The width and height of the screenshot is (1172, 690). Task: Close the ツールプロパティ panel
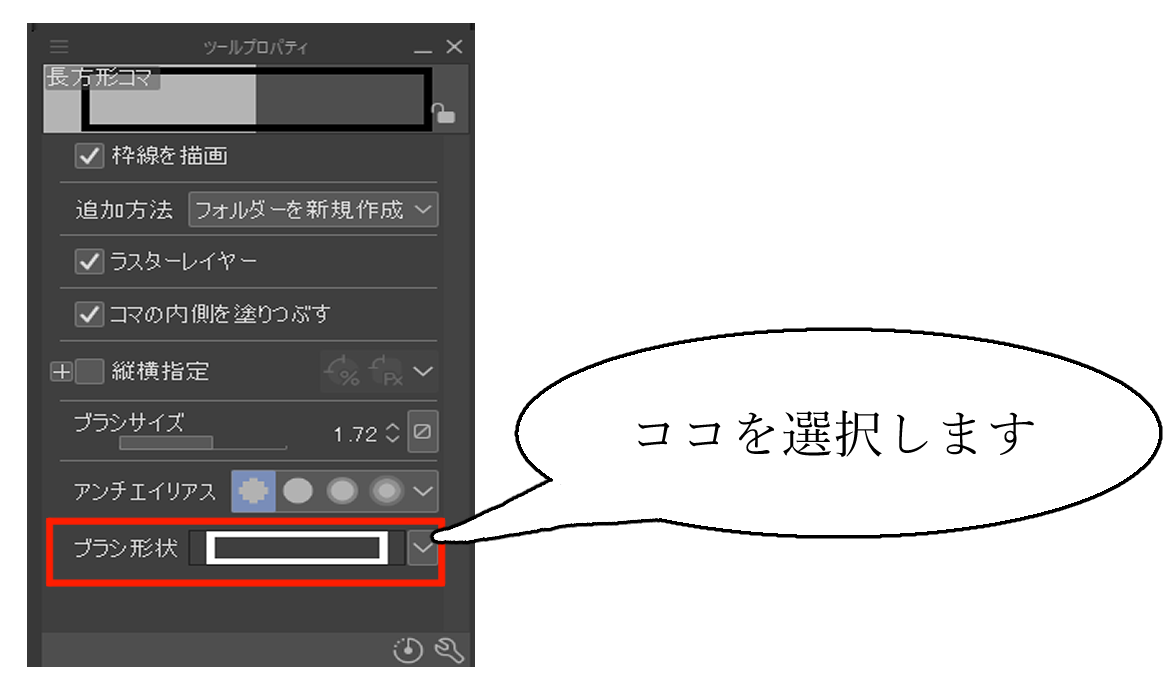click(x=454, y=46)
